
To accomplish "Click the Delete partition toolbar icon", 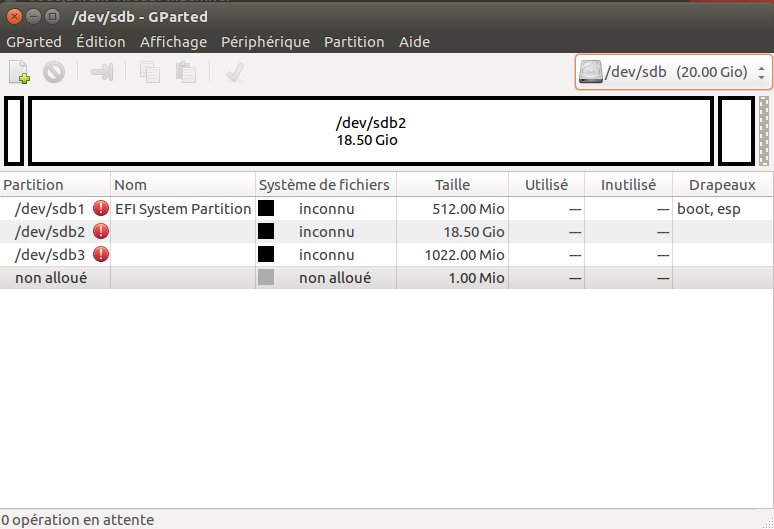I will point(53,72).
